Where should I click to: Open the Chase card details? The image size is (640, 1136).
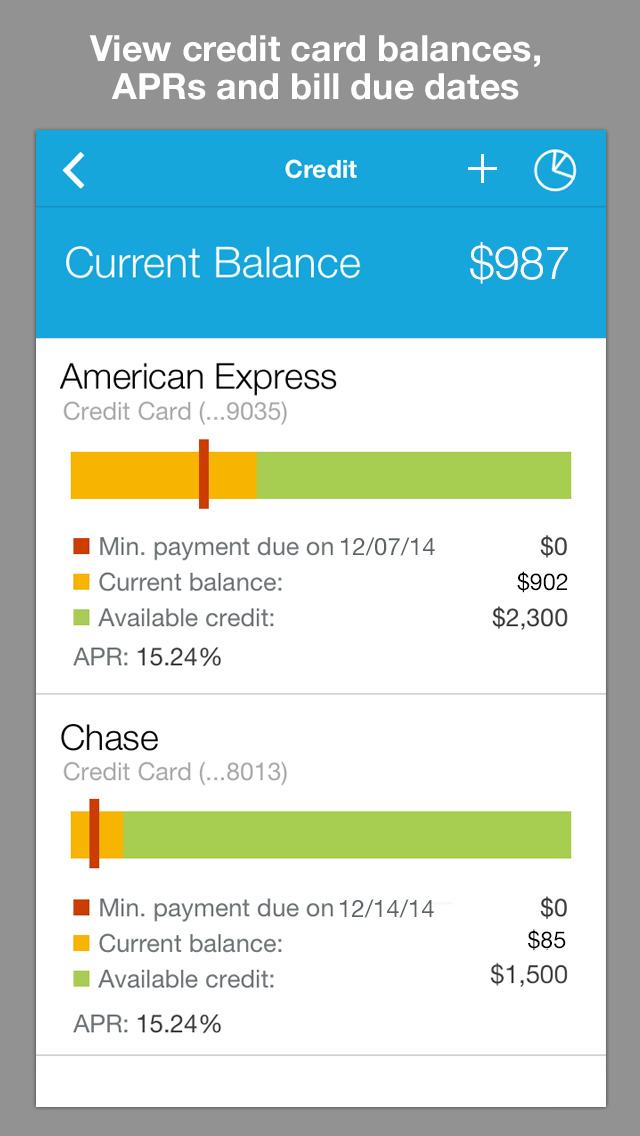point(110,739)
